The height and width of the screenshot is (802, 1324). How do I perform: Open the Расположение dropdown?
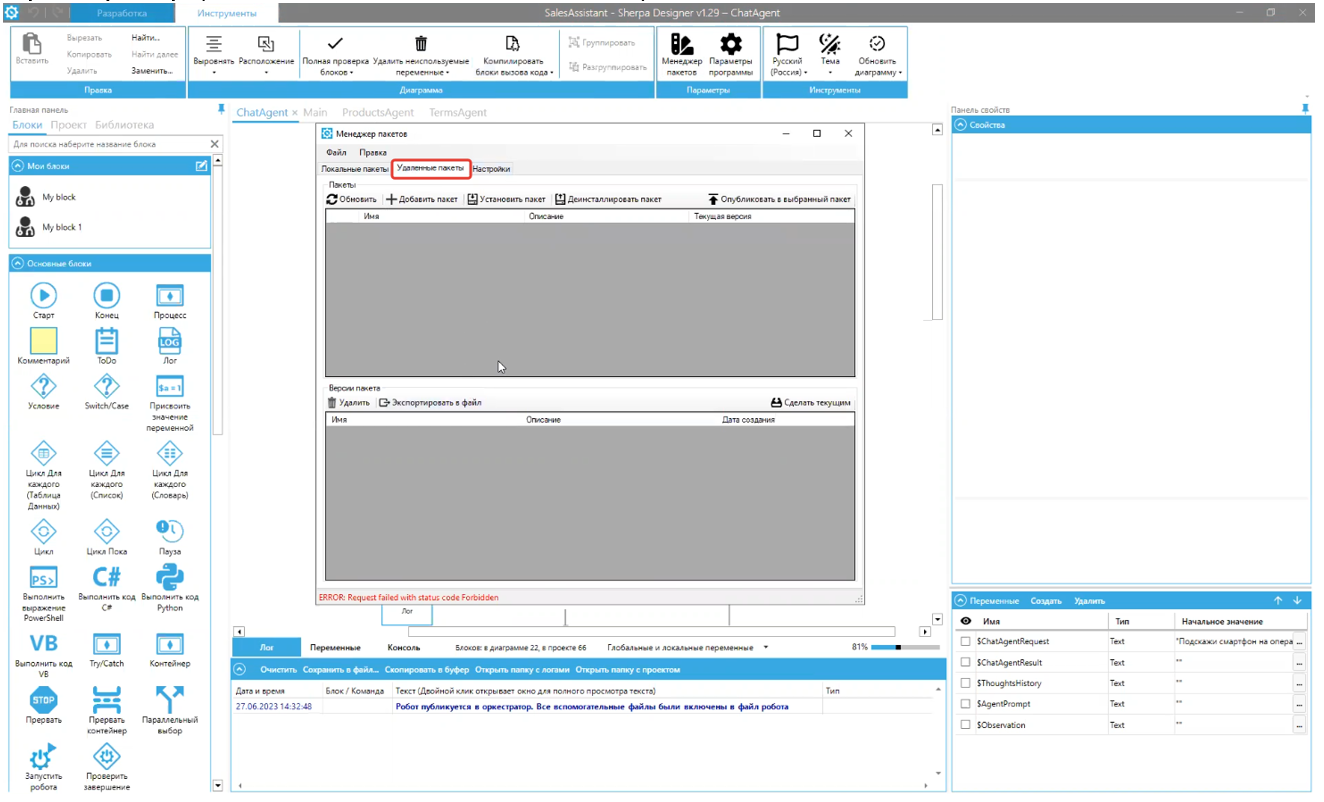pyautogui.click(x=266, y=54)
